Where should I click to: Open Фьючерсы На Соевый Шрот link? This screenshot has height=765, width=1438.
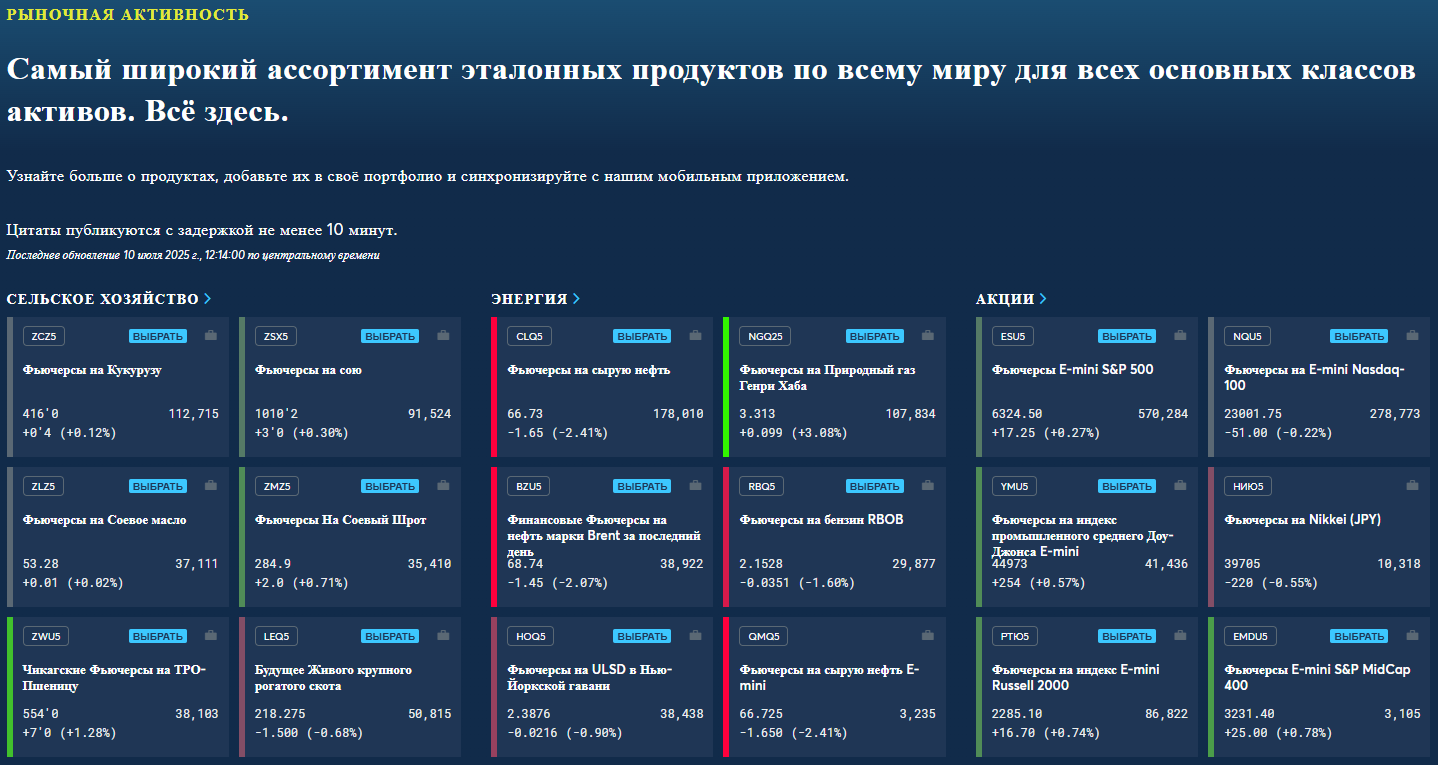pos(340,520)
